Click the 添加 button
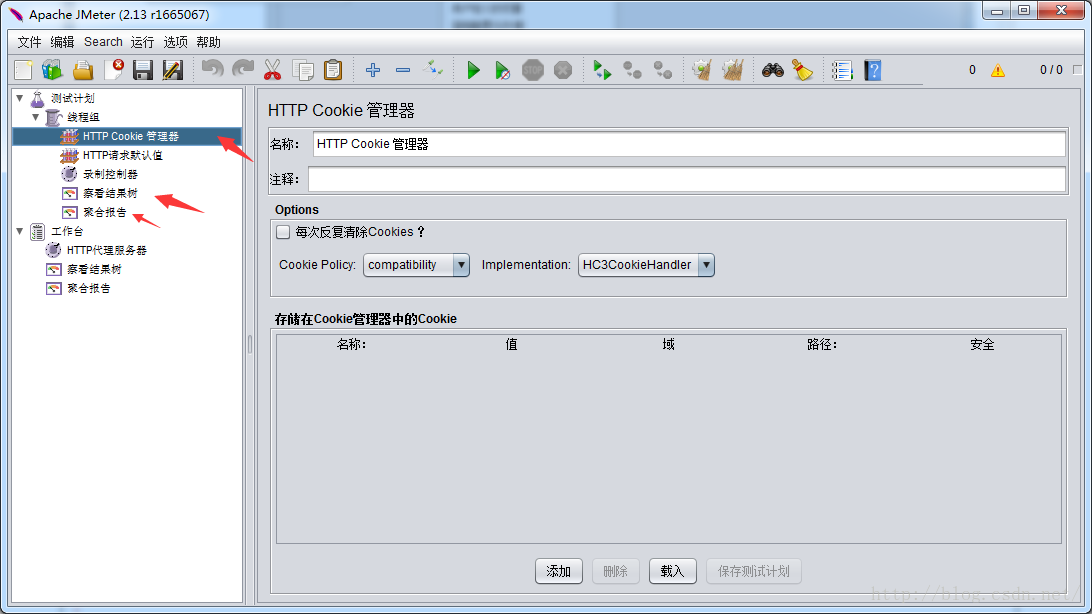 tap(559, 571)
